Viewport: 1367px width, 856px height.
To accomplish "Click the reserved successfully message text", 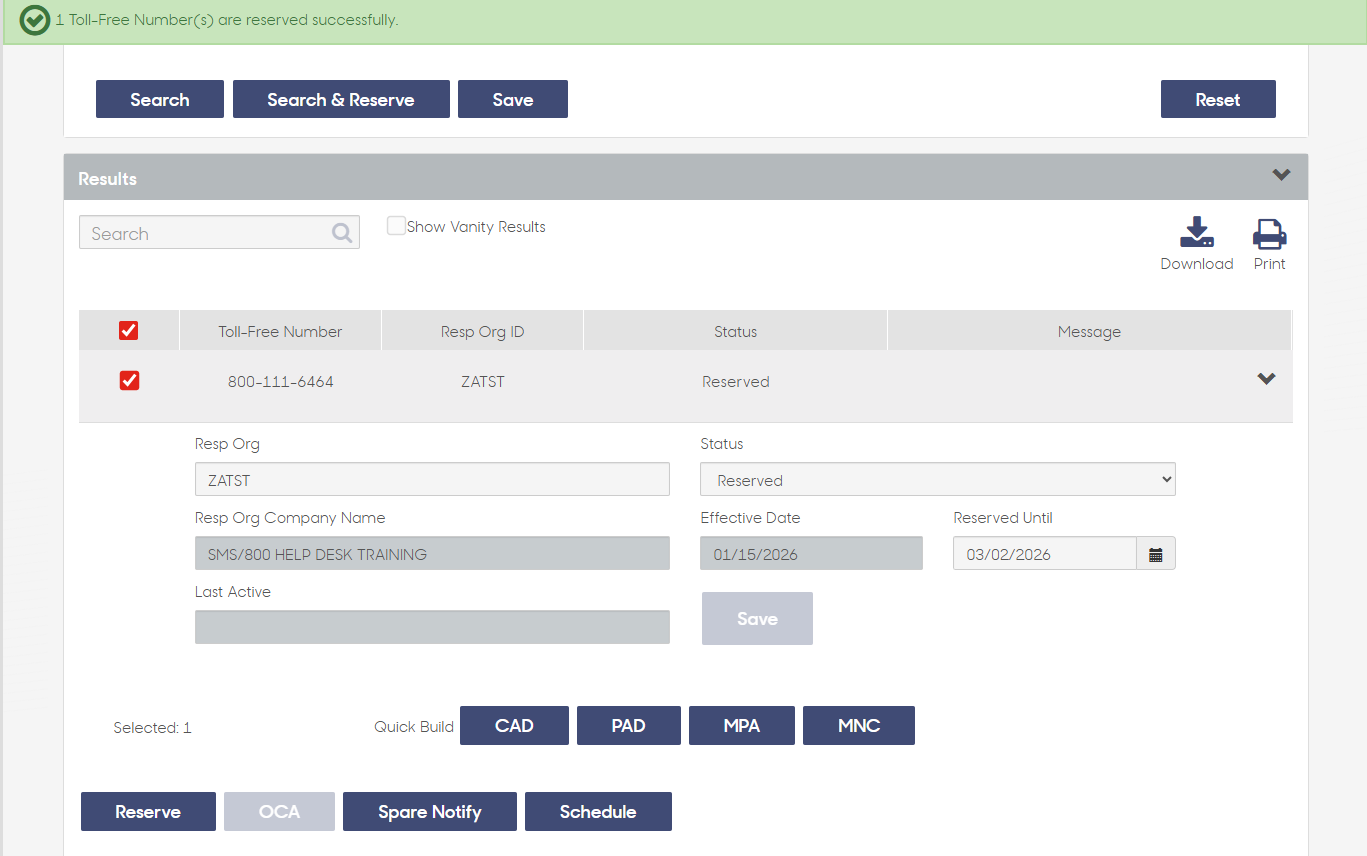I will pos(227,20).
